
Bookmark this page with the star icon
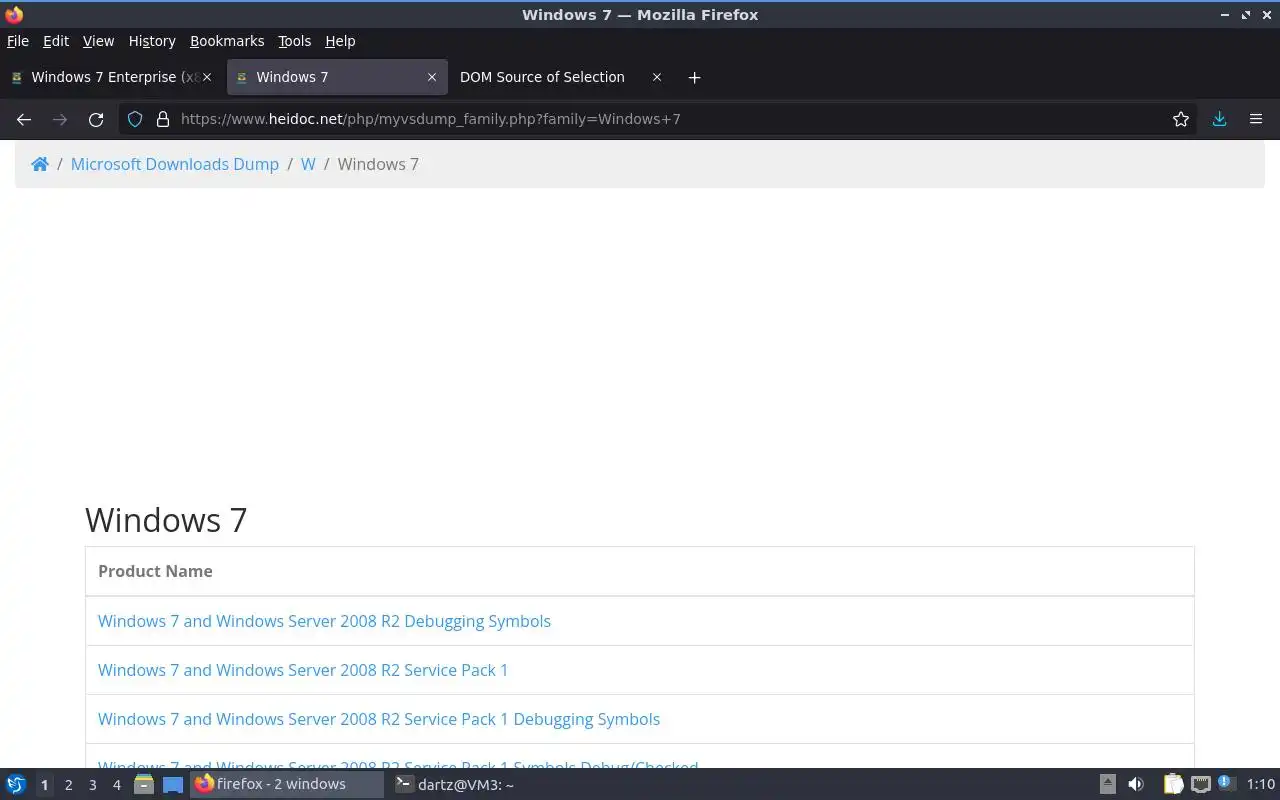coord(1181,119)
